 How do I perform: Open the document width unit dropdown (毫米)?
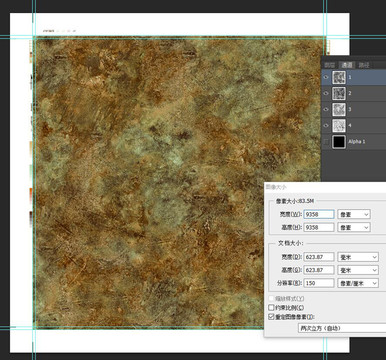(x=358, y=257)
